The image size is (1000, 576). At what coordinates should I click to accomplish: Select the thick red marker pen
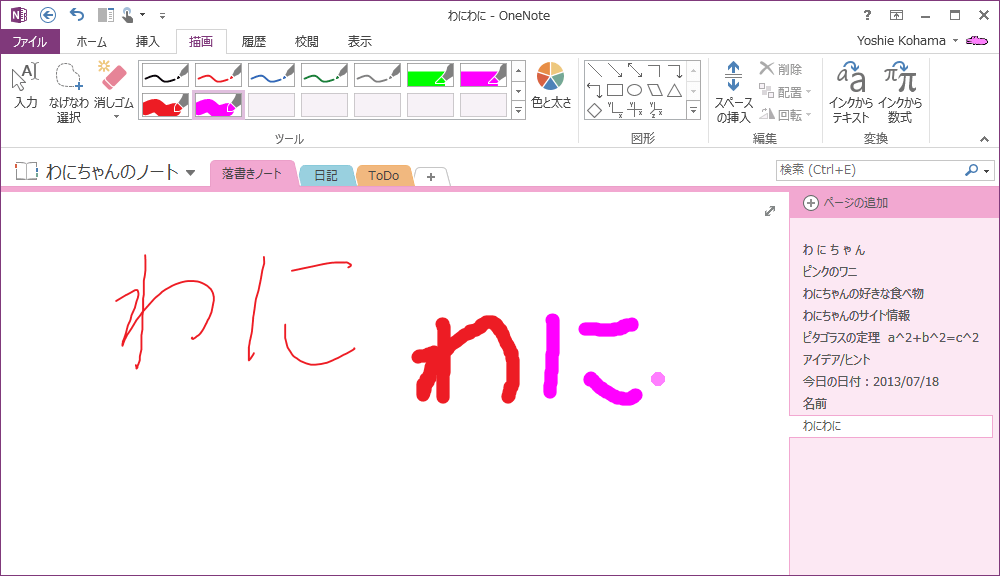coord(165,105)
